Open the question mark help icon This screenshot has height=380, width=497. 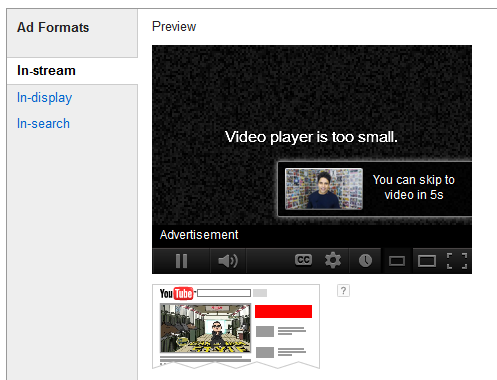point(343,291)
